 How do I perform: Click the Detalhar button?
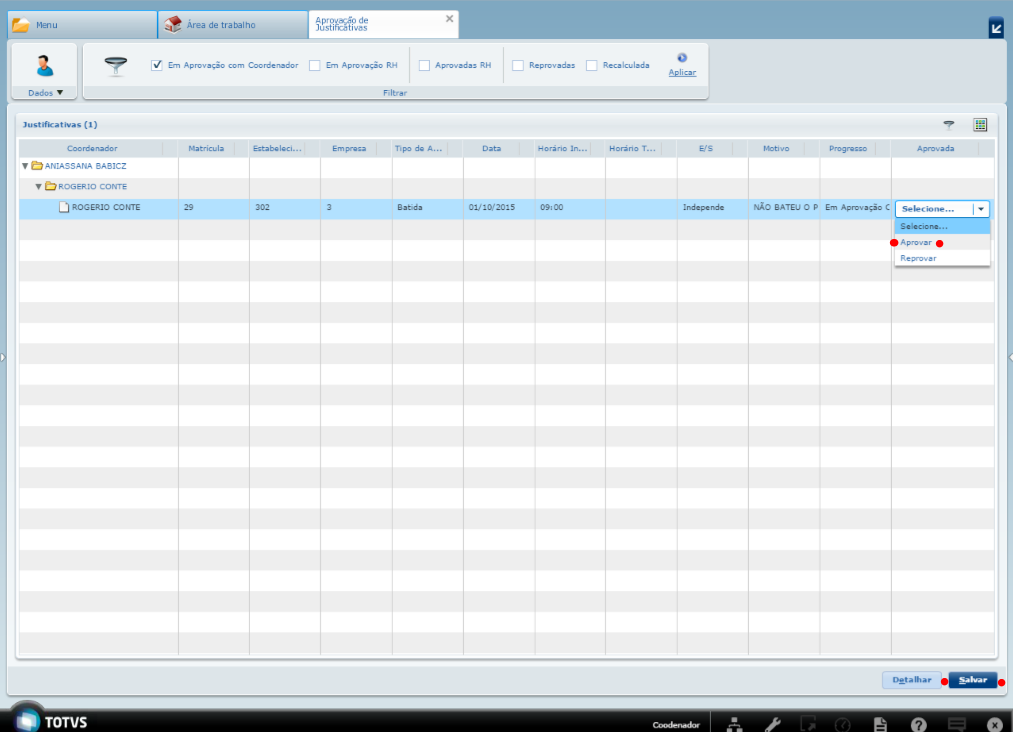coord(912,680)
